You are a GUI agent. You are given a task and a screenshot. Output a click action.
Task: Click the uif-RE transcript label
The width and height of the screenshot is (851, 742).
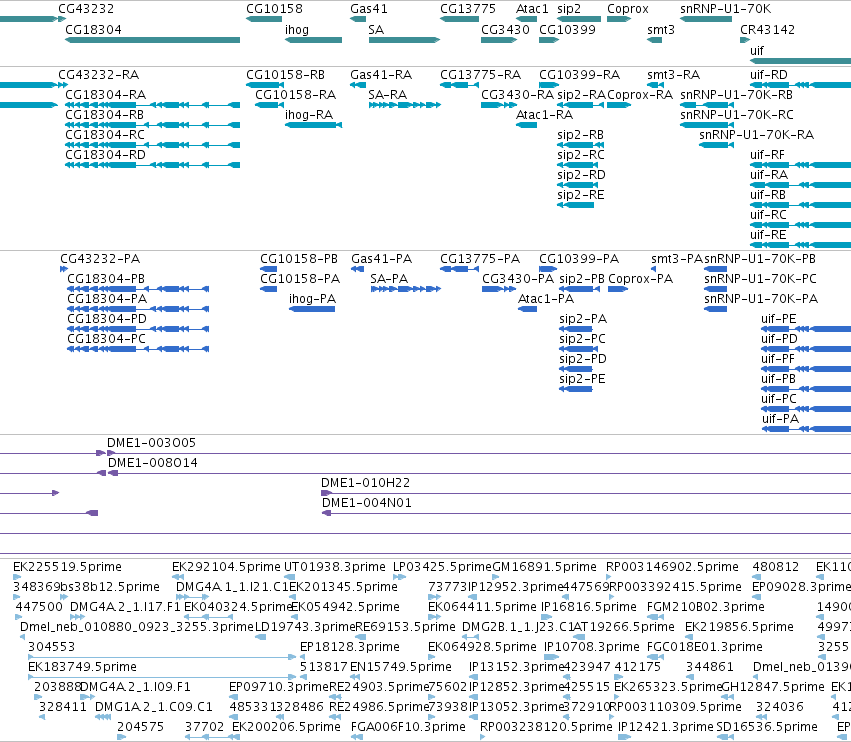click(x=768, y=234)
